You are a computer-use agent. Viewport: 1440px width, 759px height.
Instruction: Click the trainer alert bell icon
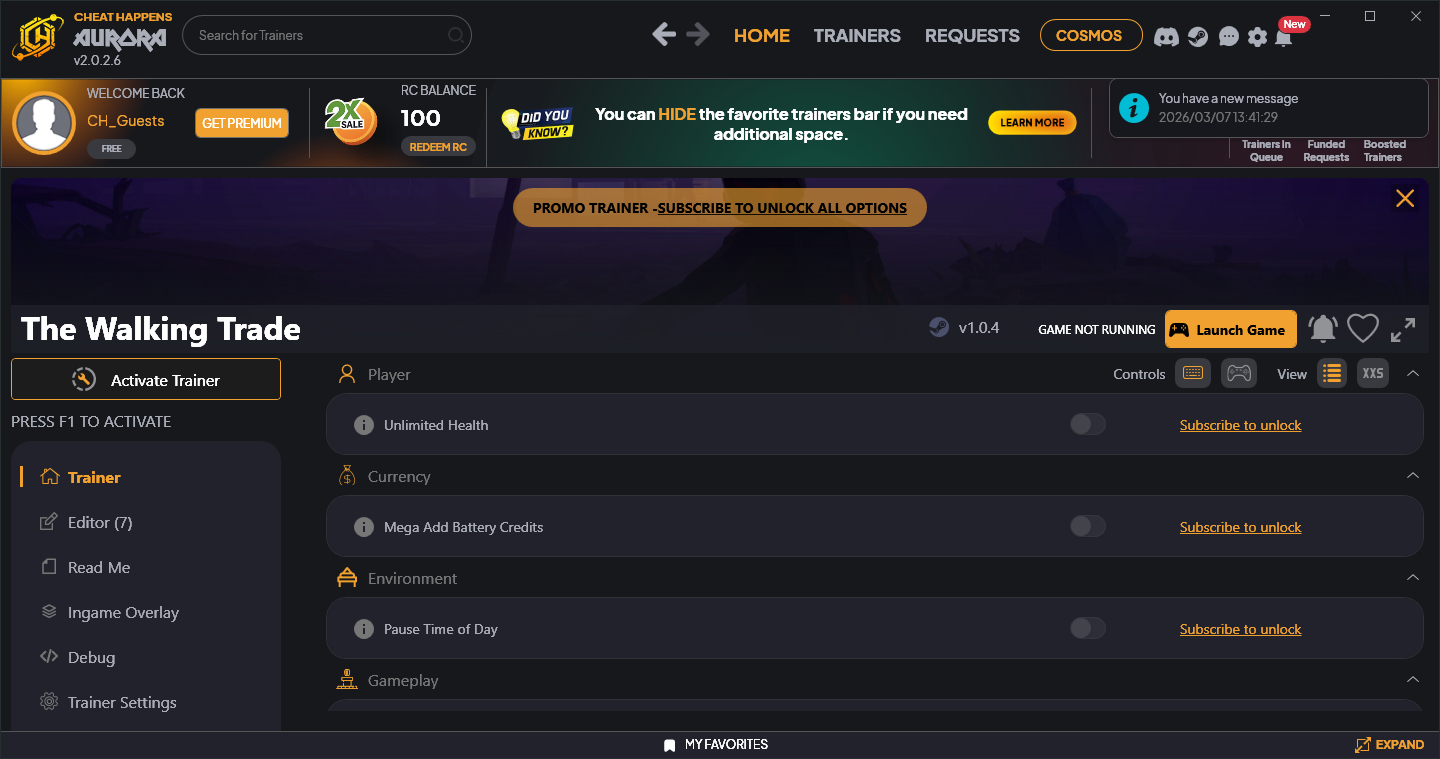[x=1323, y=329]
